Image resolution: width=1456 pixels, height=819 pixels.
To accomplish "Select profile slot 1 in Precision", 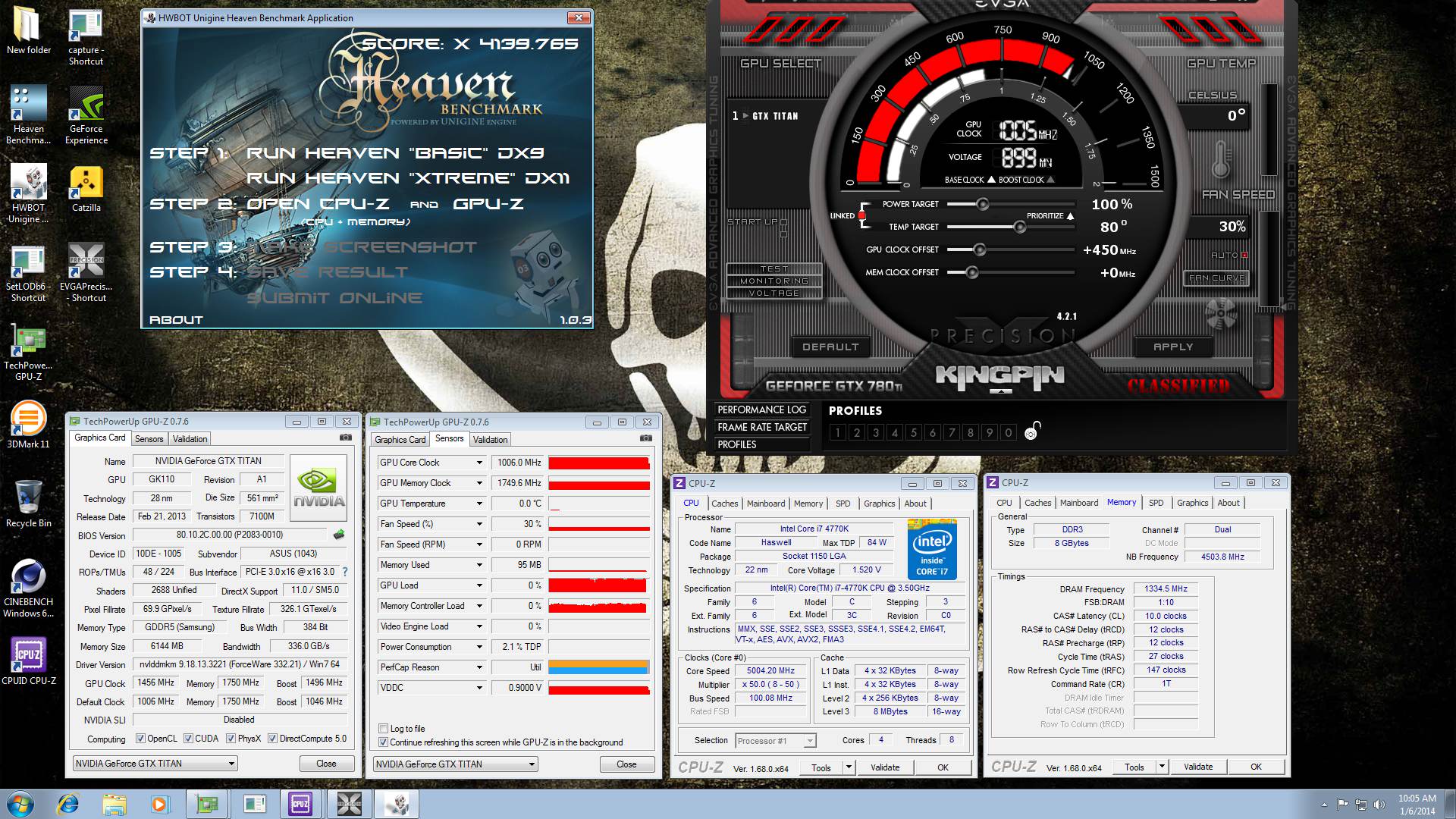I will click(x=838, y=432).
